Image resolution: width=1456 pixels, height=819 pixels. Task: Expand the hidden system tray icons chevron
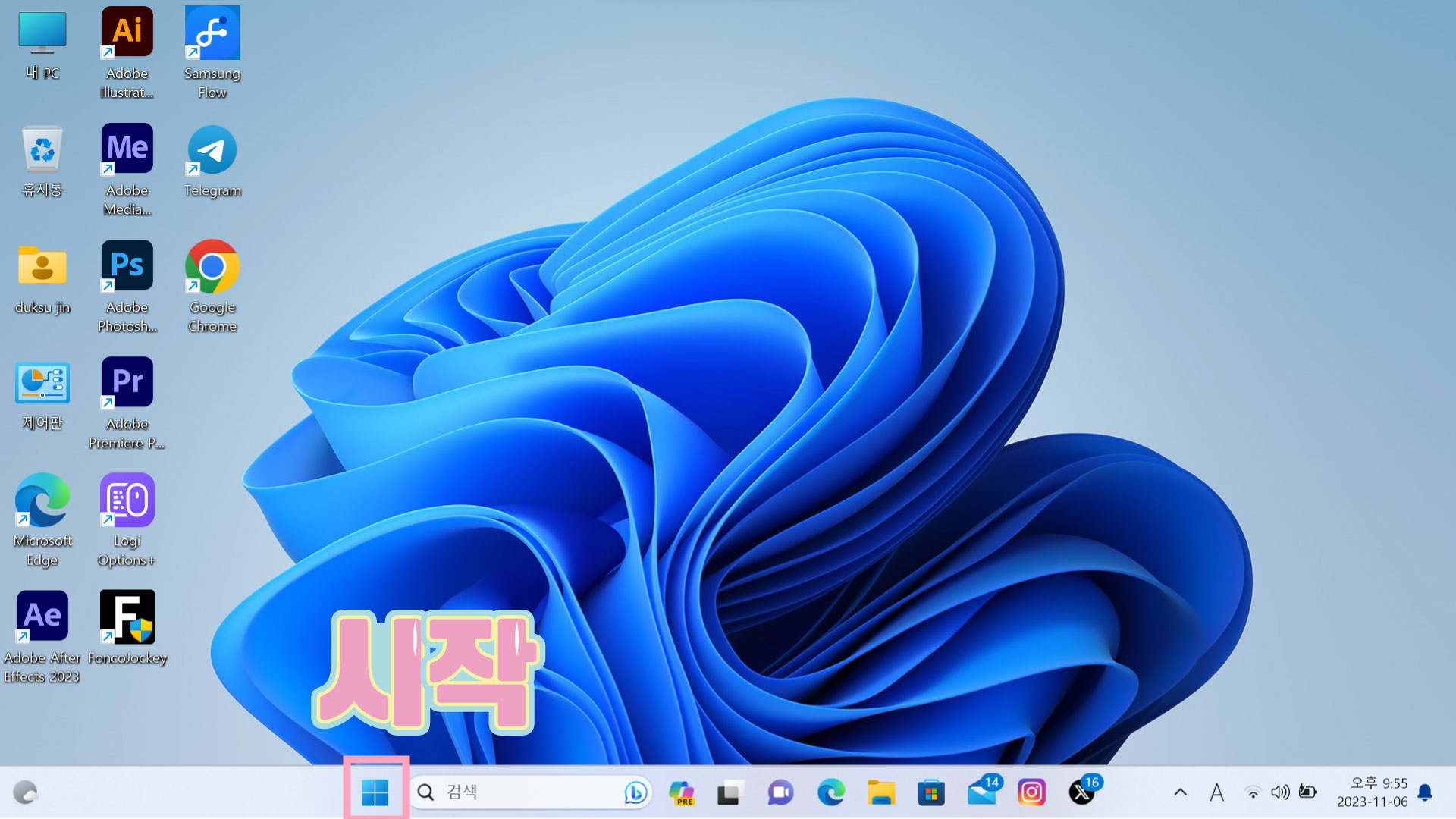coord(1181,792)
